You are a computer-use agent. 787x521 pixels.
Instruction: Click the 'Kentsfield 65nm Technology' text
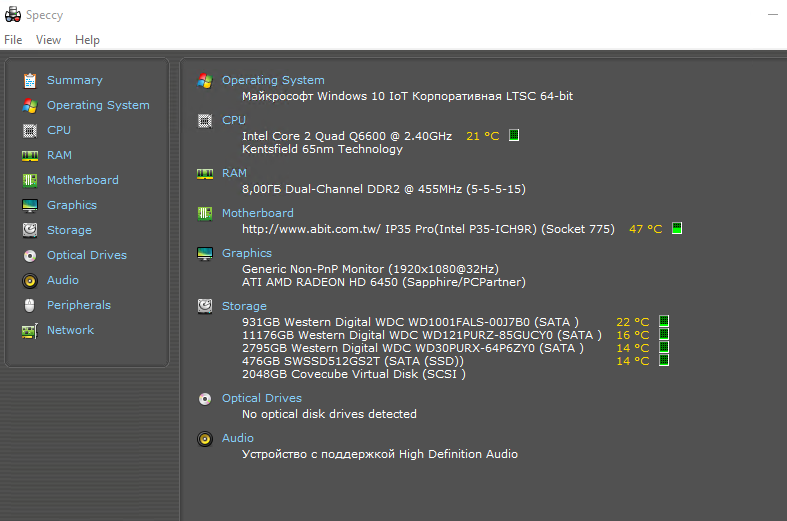coord(322,149)
